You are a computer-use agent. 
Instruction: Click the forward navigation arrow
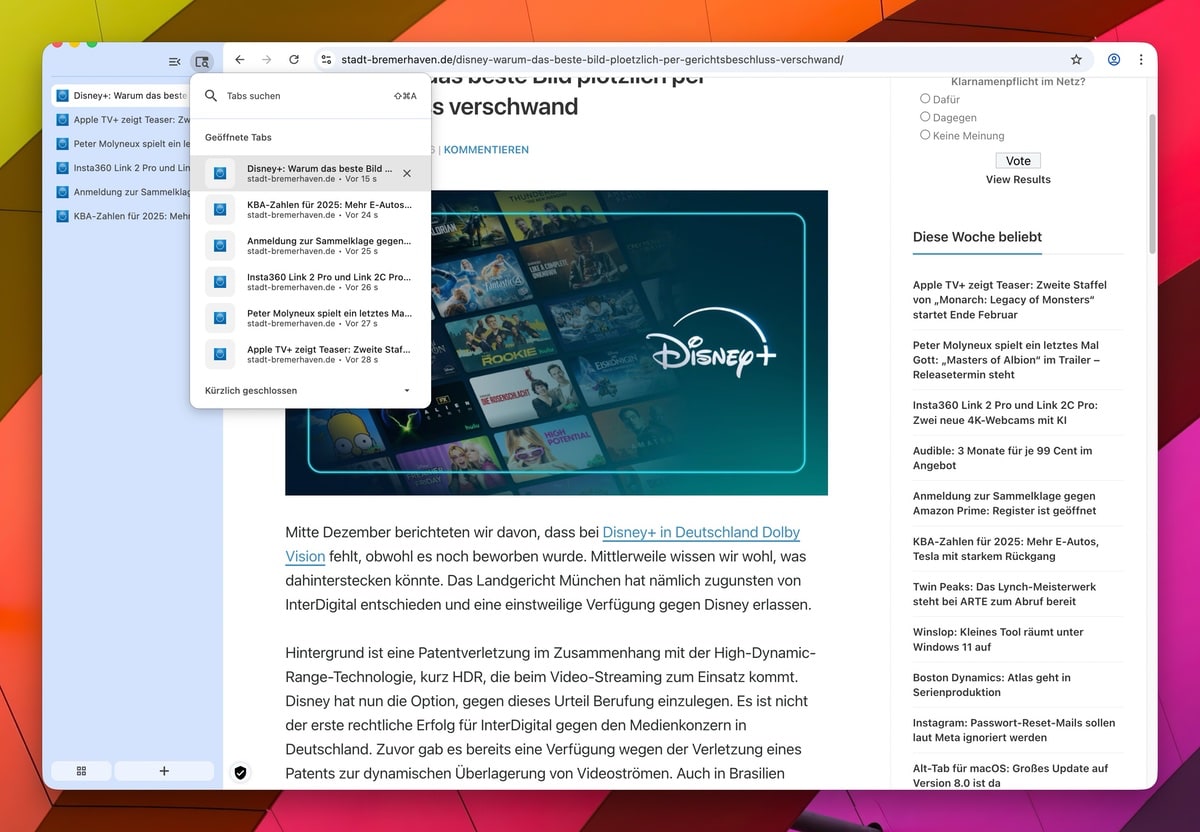[267, 60]
